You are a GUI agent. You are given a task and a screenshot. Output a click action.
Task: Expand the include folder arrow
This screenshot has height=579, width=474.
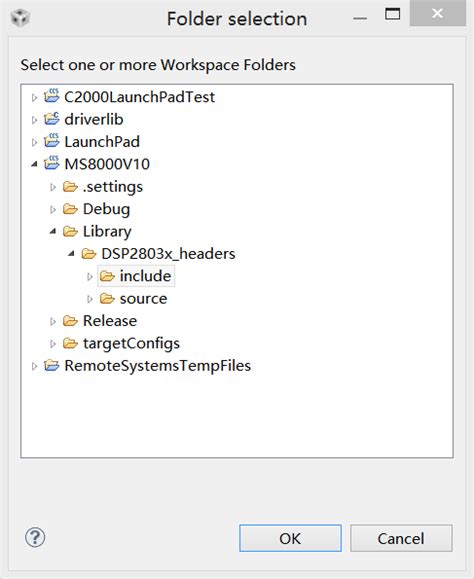tap(90, 277)
